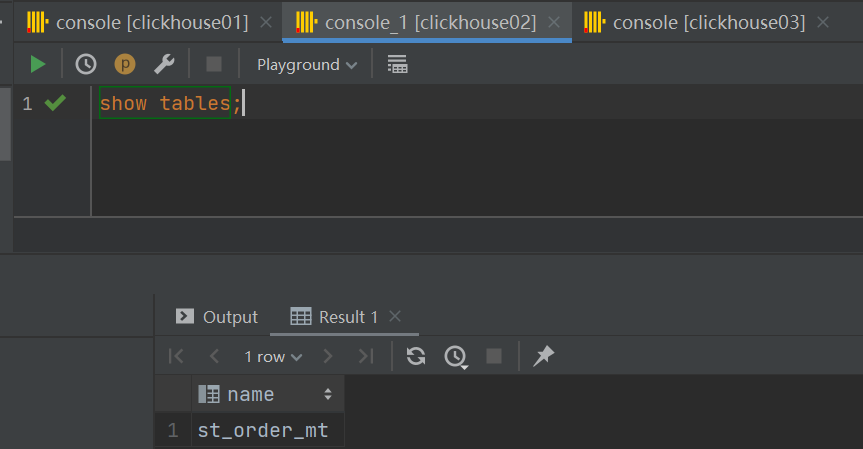The image size is (863, 449).
Task: Select the st_order_mt result cell
Action: (263, 431)
